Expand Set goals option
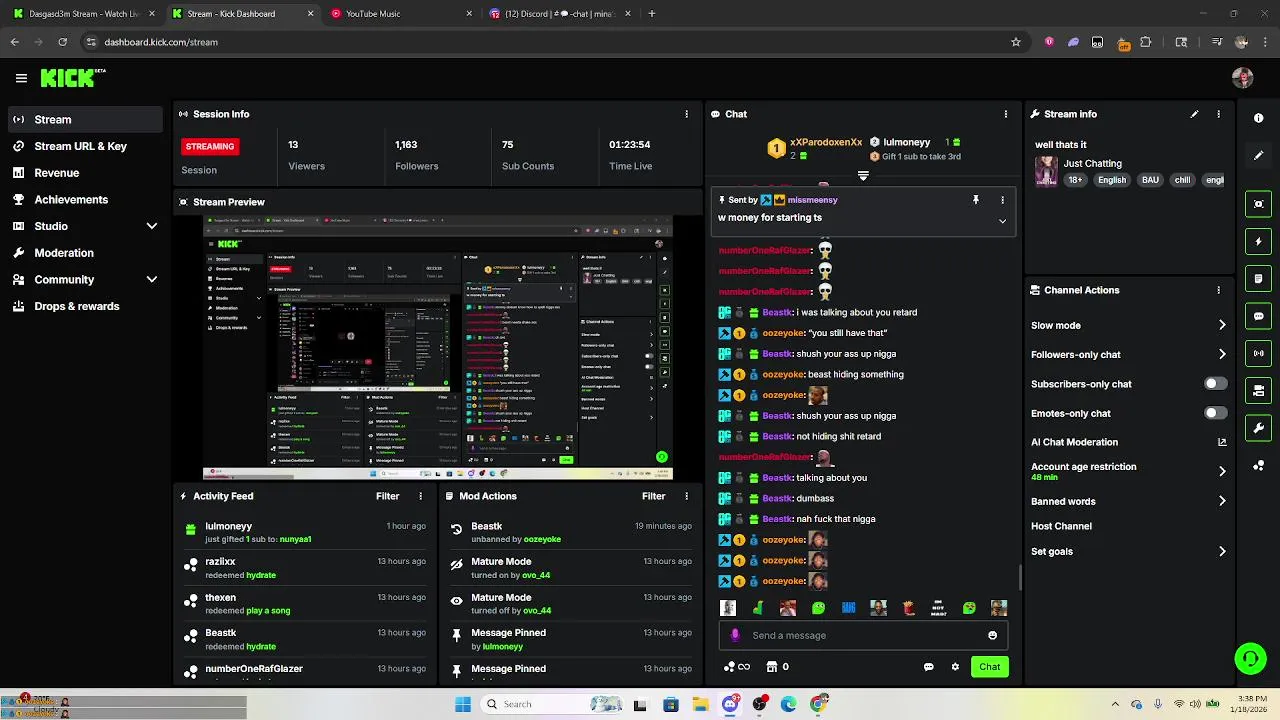This screenshot has width=1280, height=720. tap(1222, 551)
